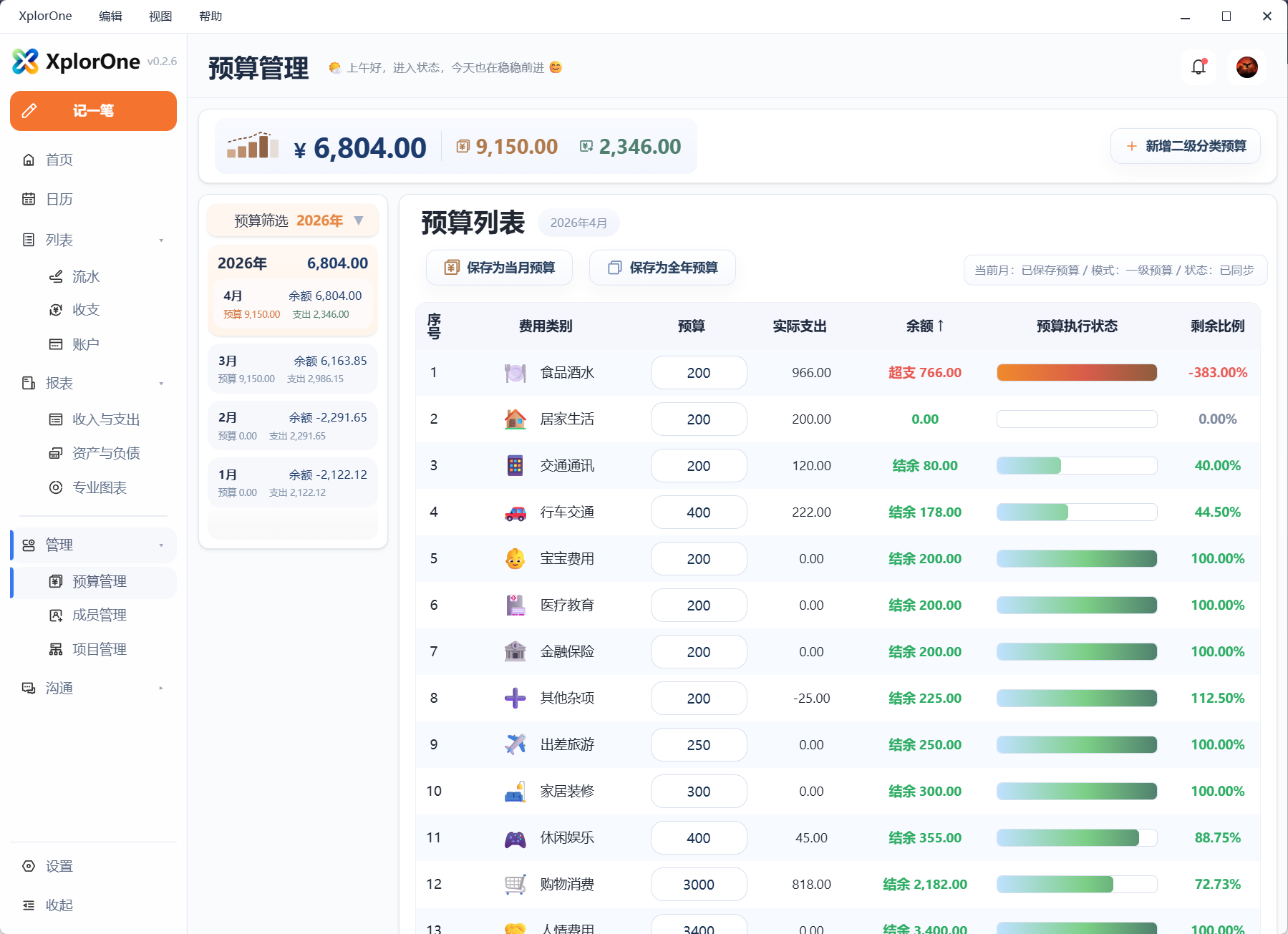Screen dimensions: 1288x934
Task: Select 项目管理 from the sidebar
Action: 98,649
